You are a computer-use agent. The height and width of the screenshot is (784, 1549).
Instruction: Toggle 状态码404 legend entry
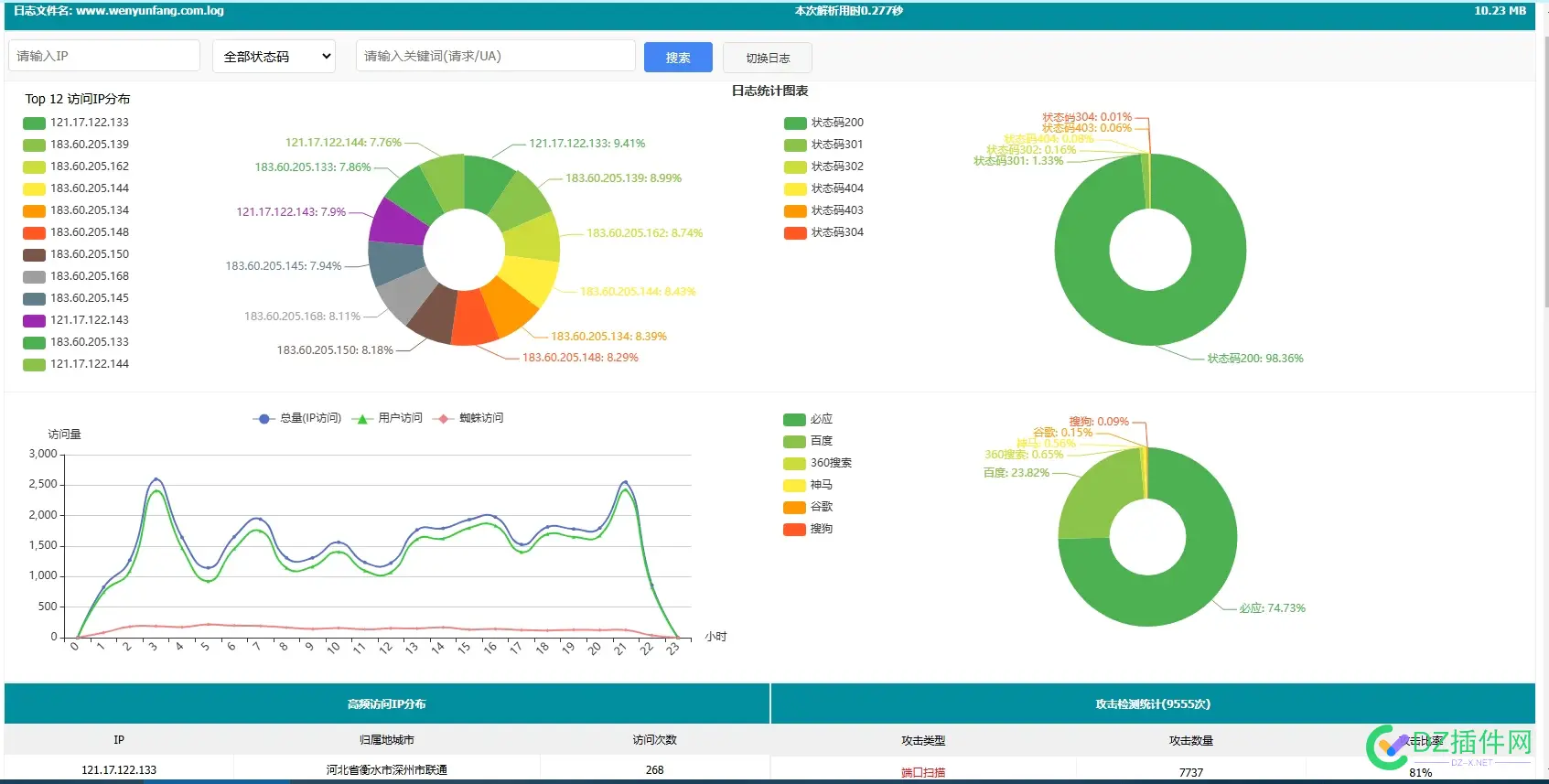(x=823, y=188)
